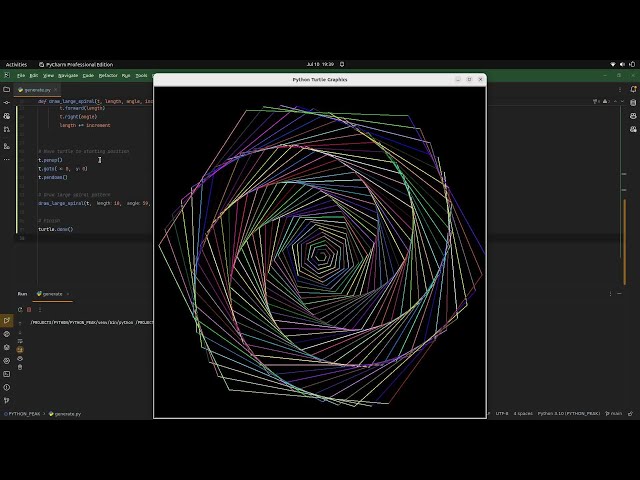Open more options next to stop button
The image size is (640, 480).
point(40,309)
